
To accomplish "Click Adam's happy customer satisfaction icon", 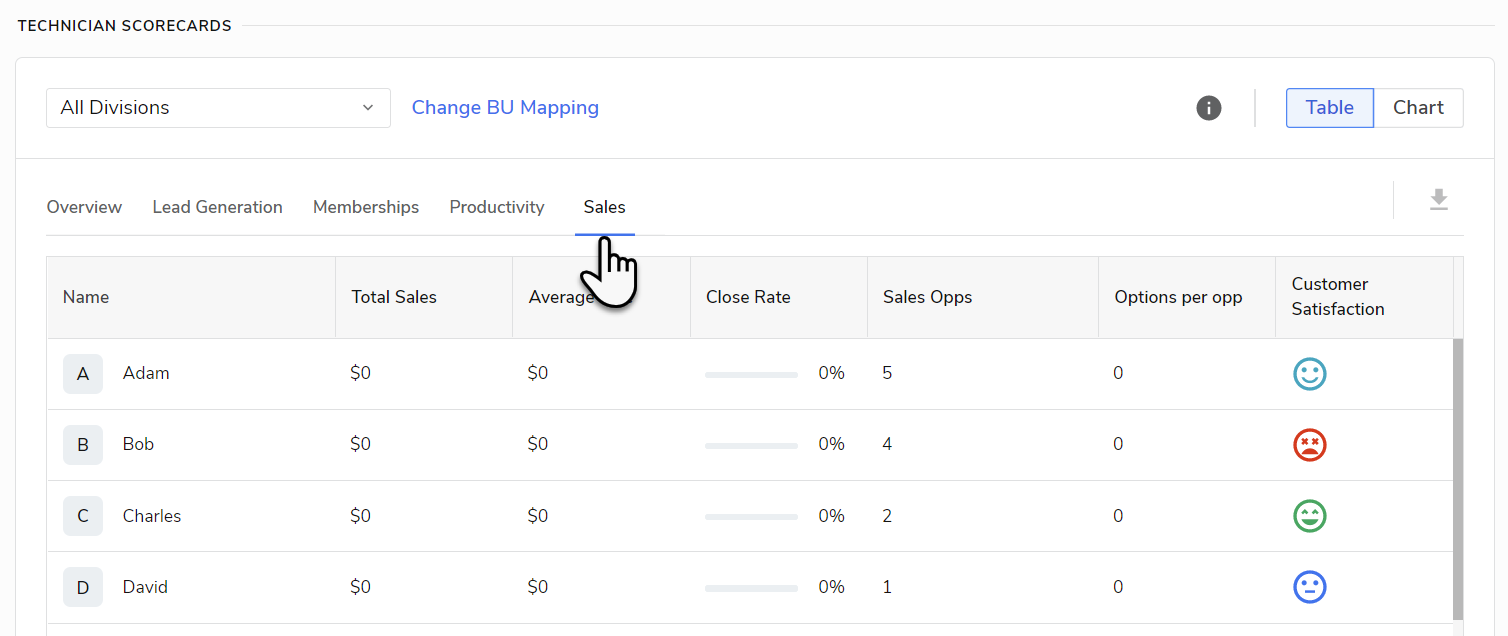I will click(1309, 373).
